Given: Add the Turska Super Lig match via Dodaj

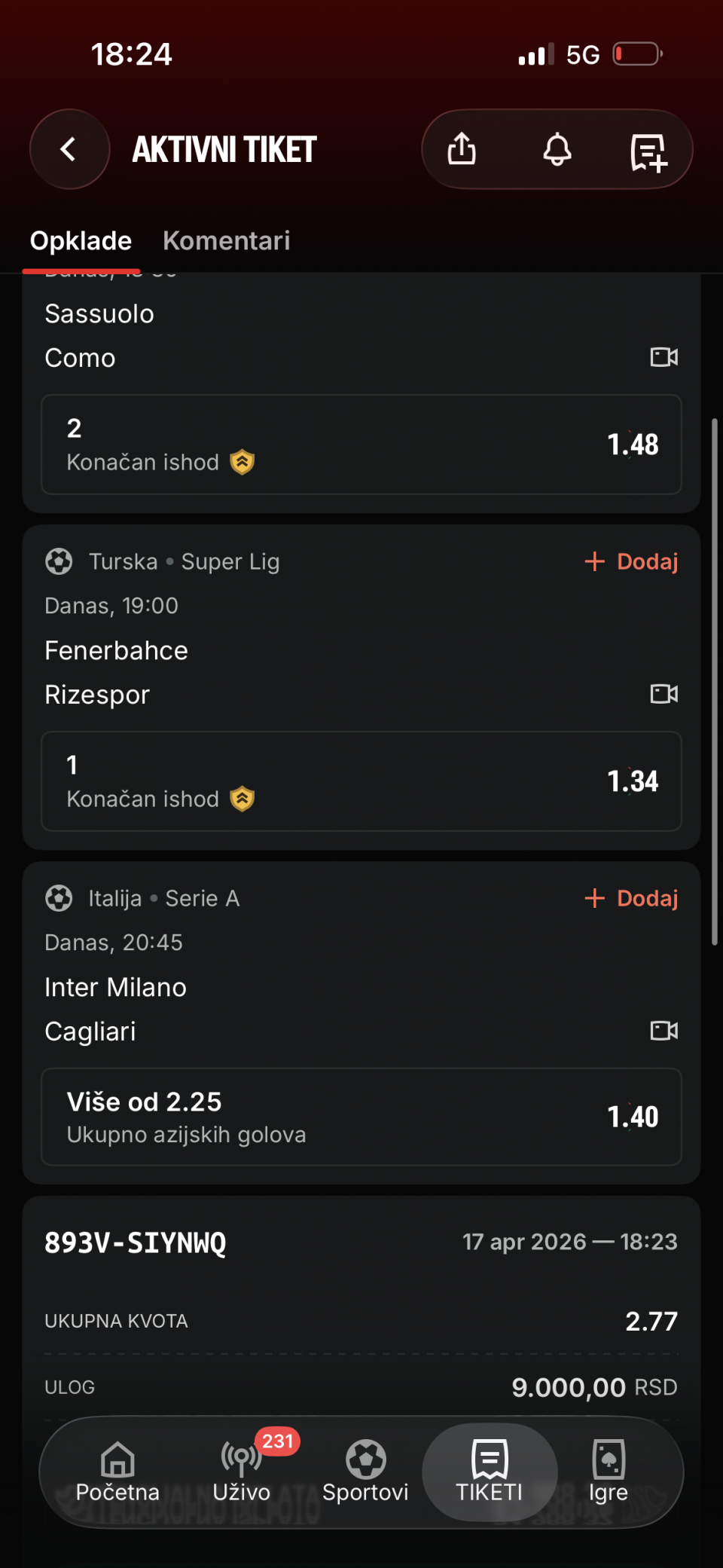Looking at the screenshot, I should (x=631, y=561).
